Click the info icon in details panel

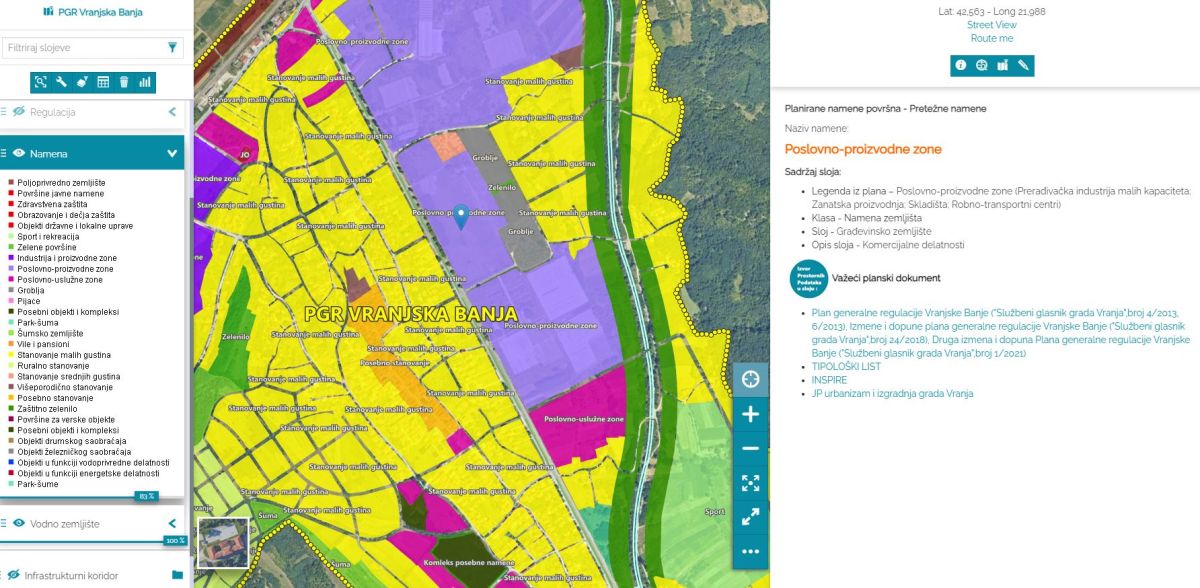coord(960,65)
